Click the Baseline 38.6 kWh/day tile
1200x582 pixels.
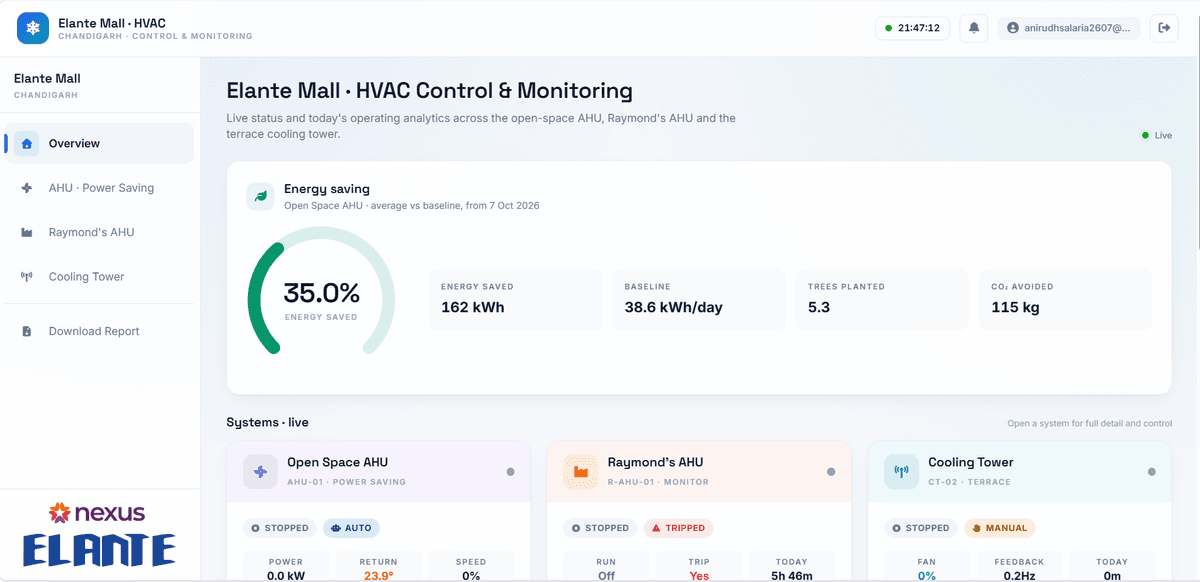click(x=698, y=298)
